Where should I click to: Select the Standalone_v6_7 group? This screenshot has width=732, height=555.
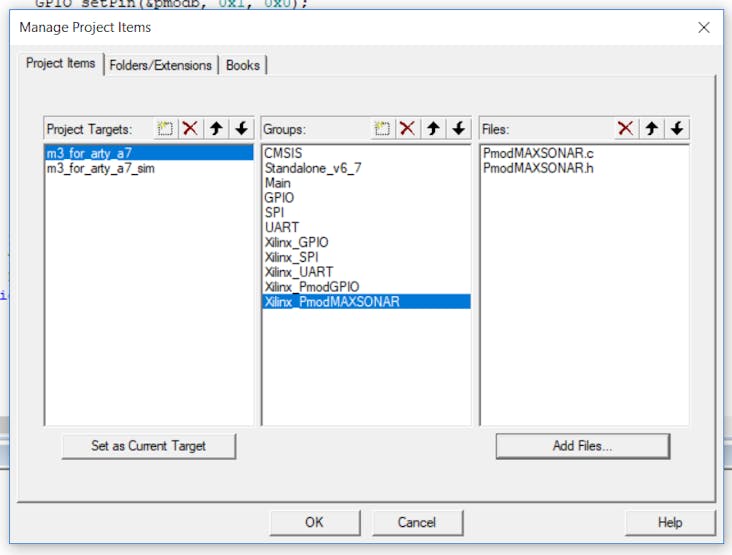366,168
